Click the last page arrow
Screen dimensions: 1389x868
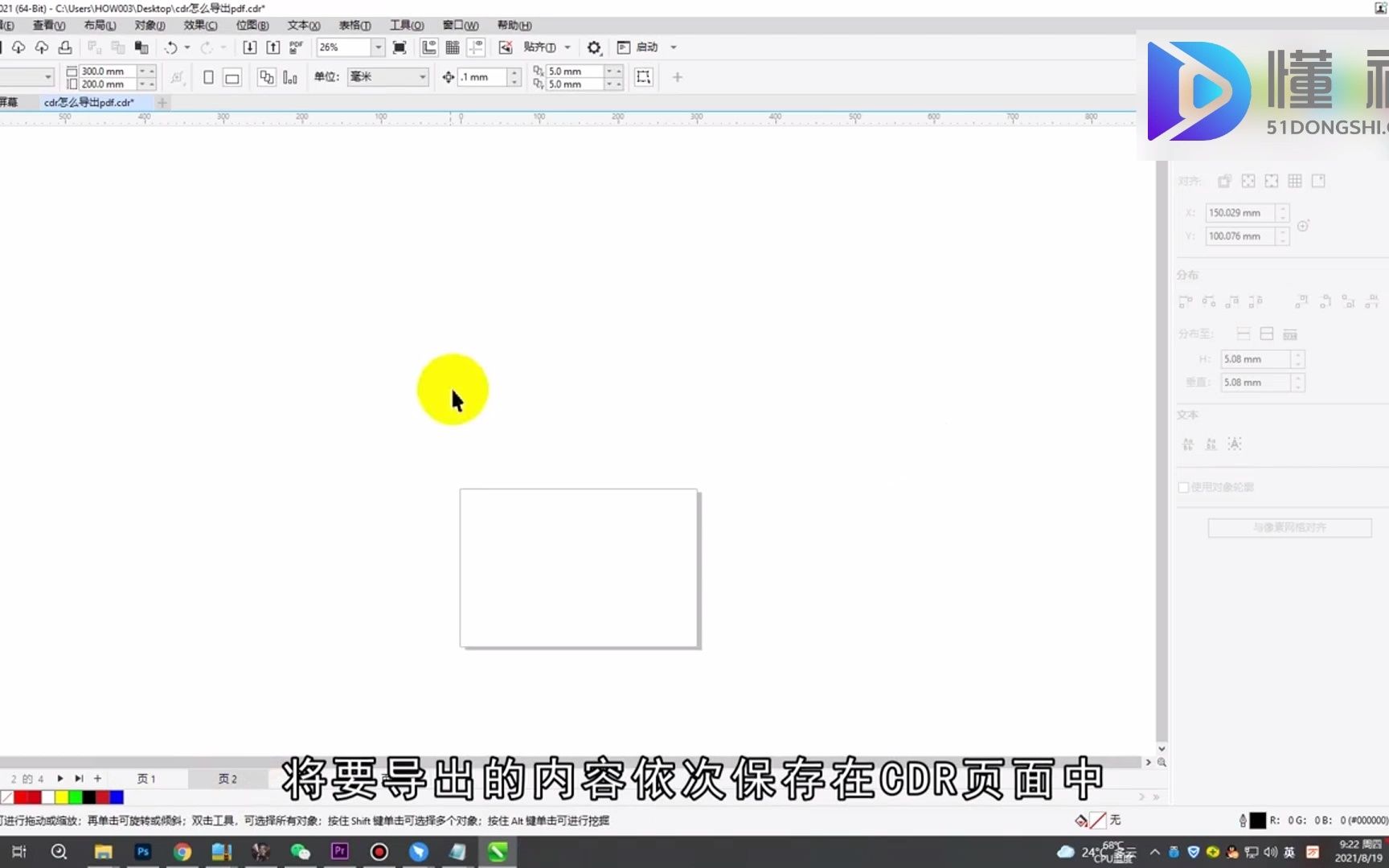(79, 779)
